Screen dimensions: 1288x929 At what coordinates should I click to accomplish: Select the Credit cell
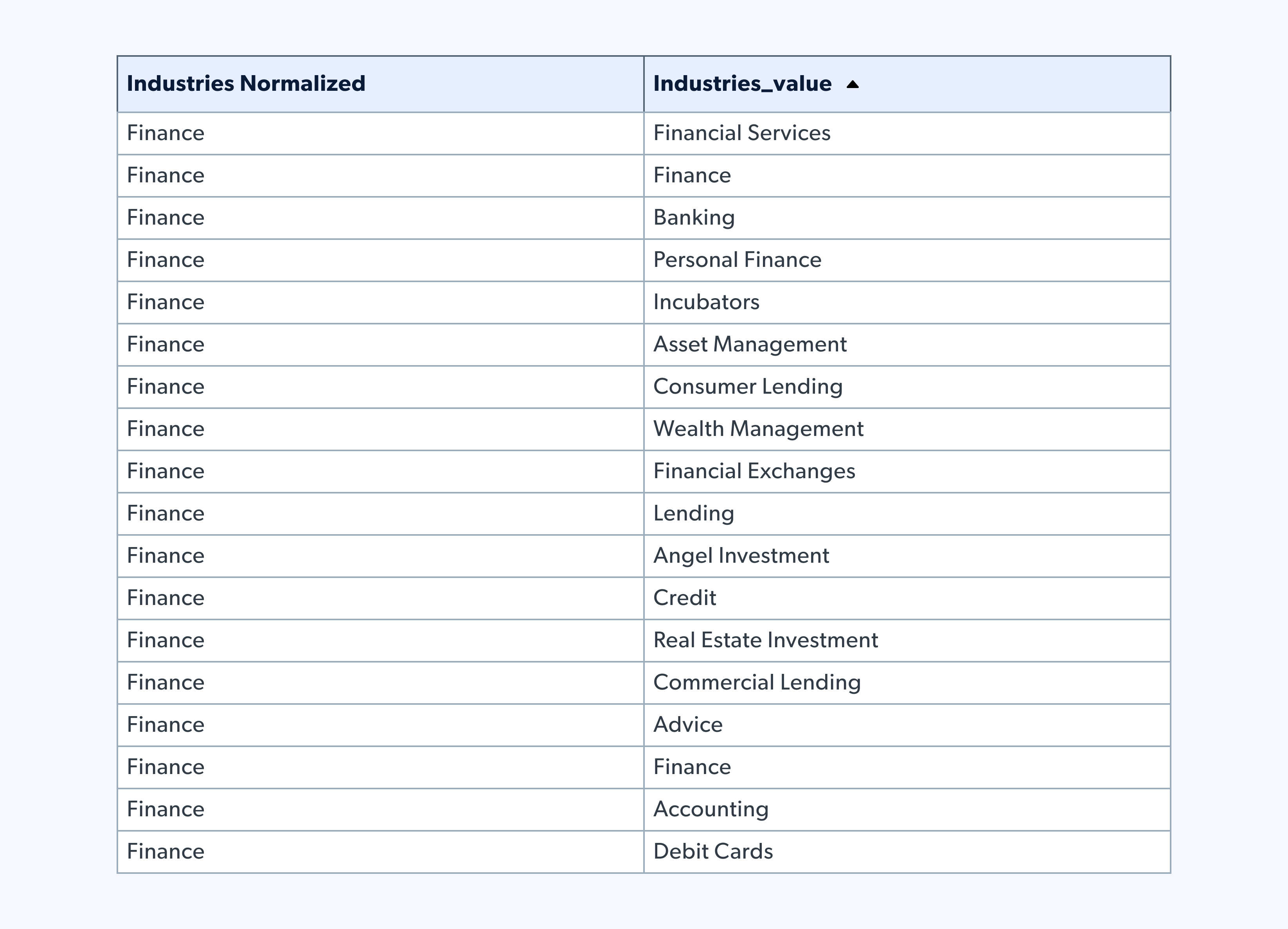click(684, 598)
